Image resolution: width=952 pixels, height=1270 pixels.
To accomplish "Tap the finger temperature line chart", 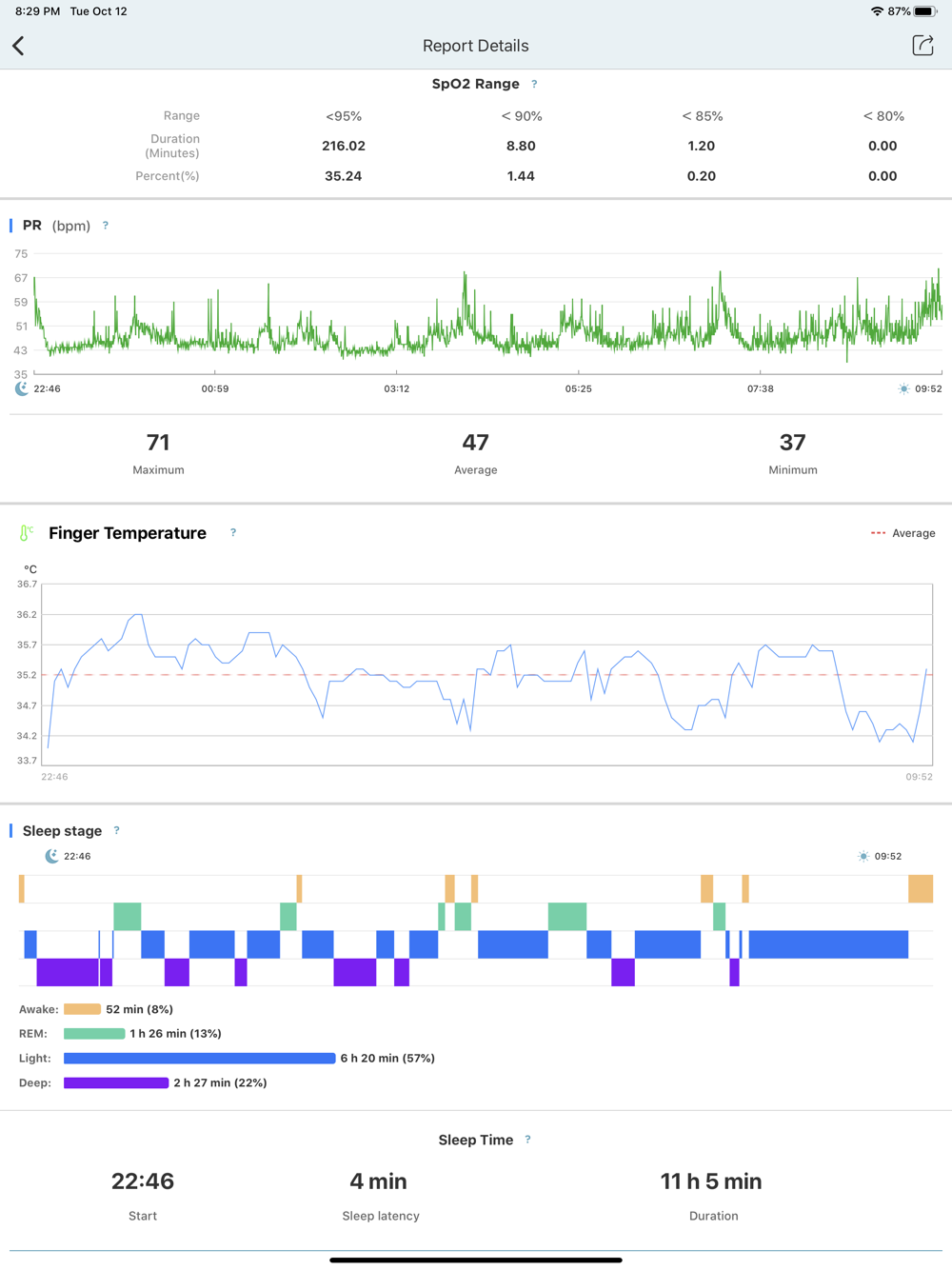I will tap(486, 674).
